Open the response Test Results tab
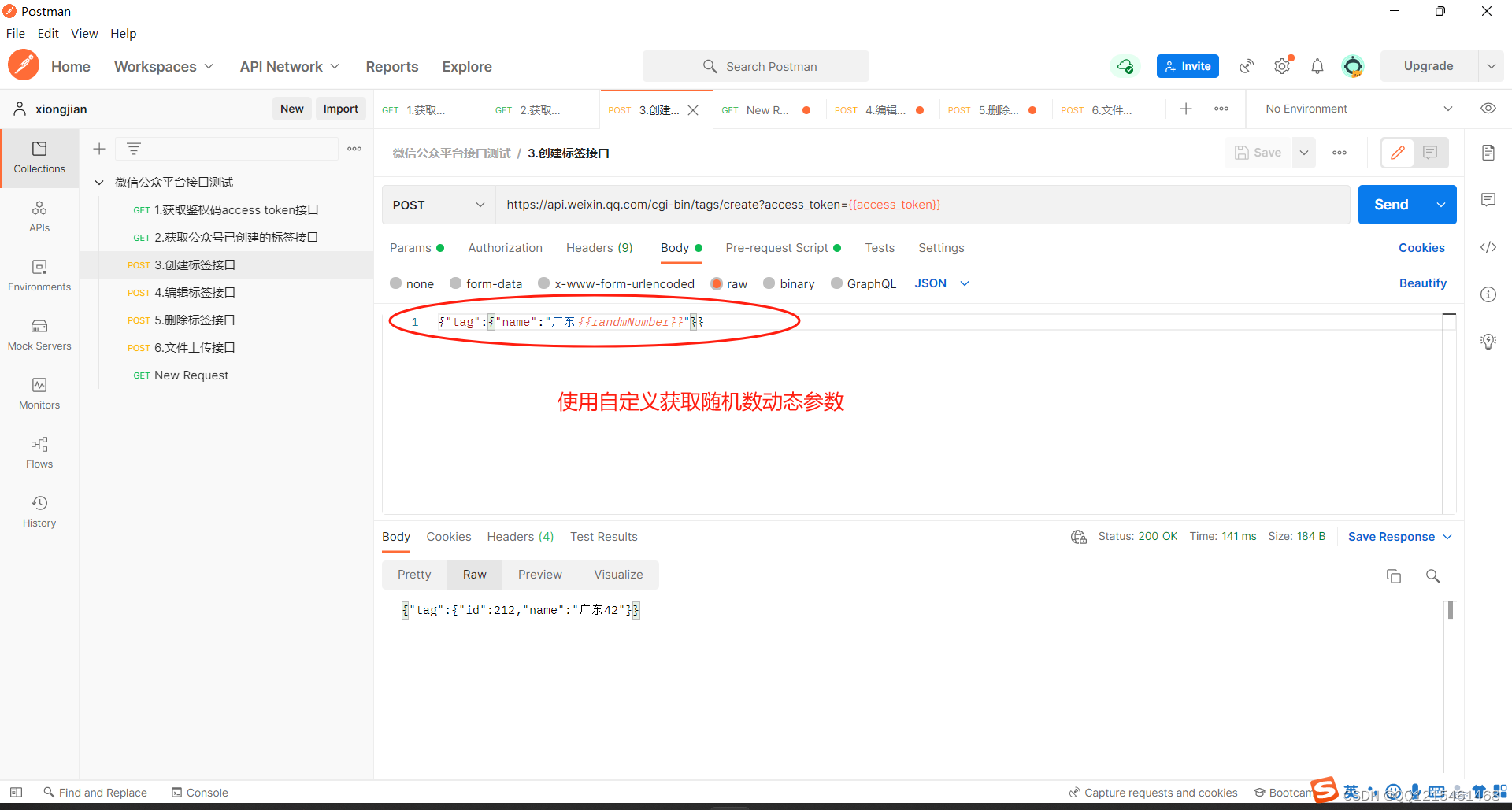This screenshot has width=1512, height=810. pyautogui.click(x=604, y=537)
